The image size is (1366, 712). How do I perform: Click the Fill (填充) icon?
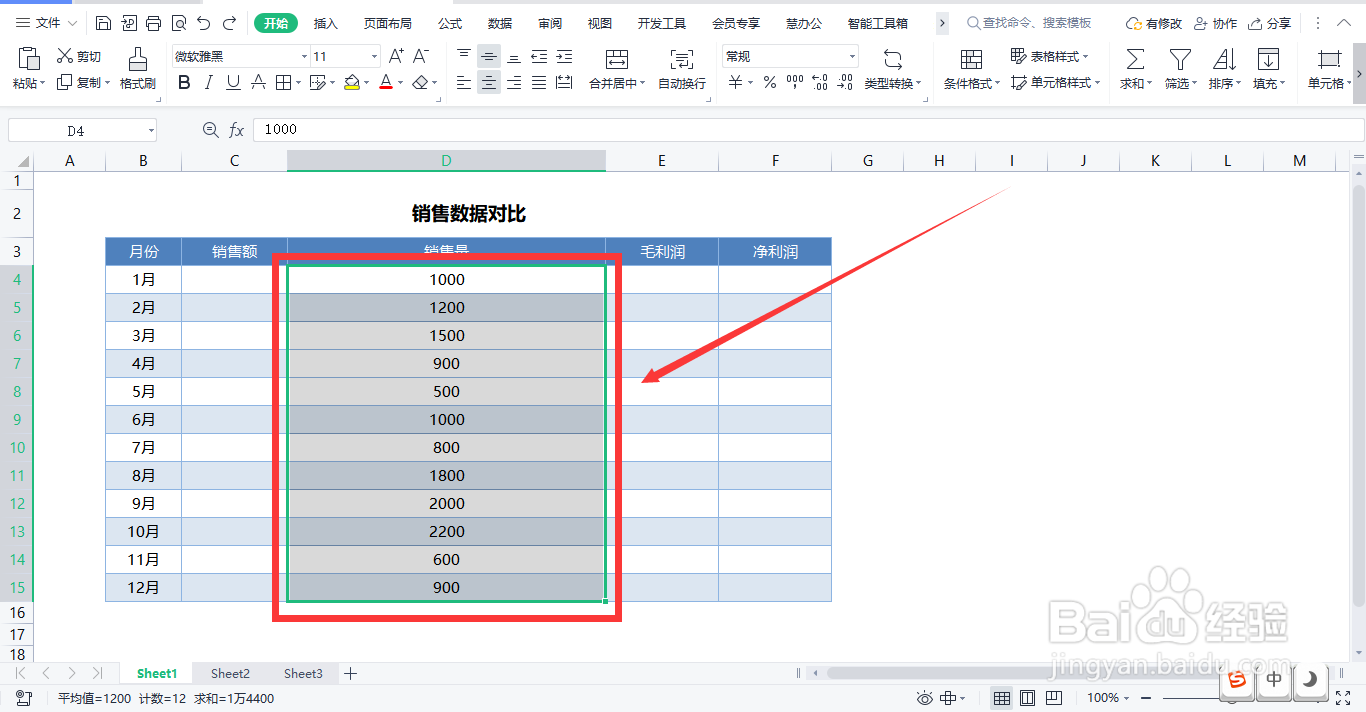tap(1268, 60)
